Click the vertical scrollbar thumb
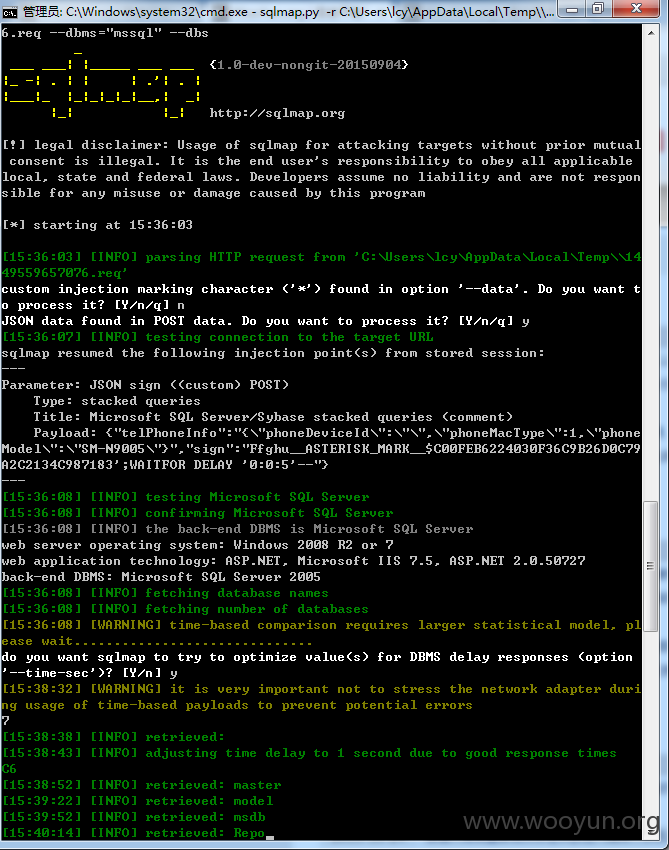This screenshot has width=669, height=850. pos(651,566)
